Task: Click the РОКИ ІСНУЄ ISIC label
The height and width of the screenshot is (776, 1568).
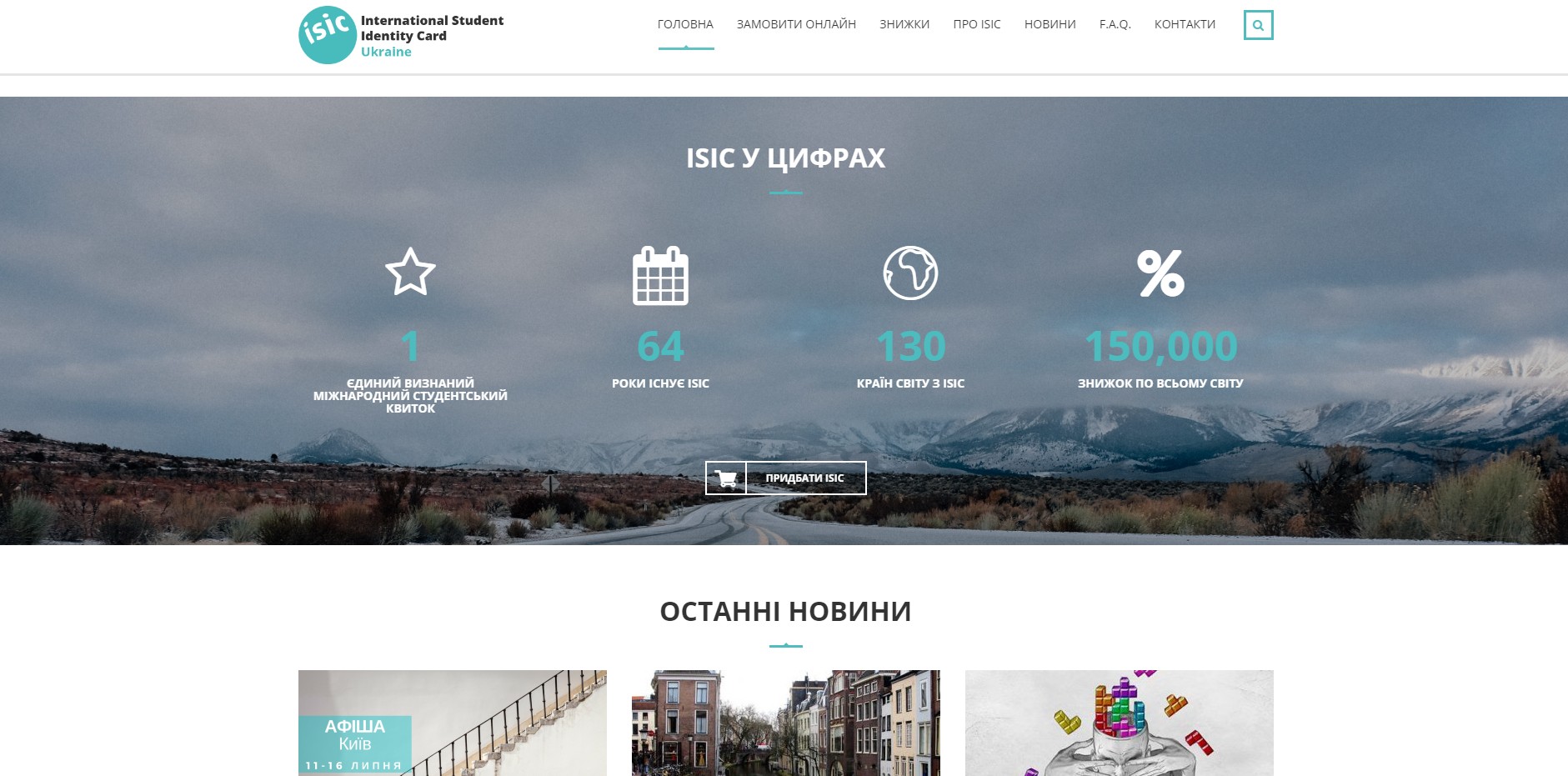Action: click(x=660, y=383)
